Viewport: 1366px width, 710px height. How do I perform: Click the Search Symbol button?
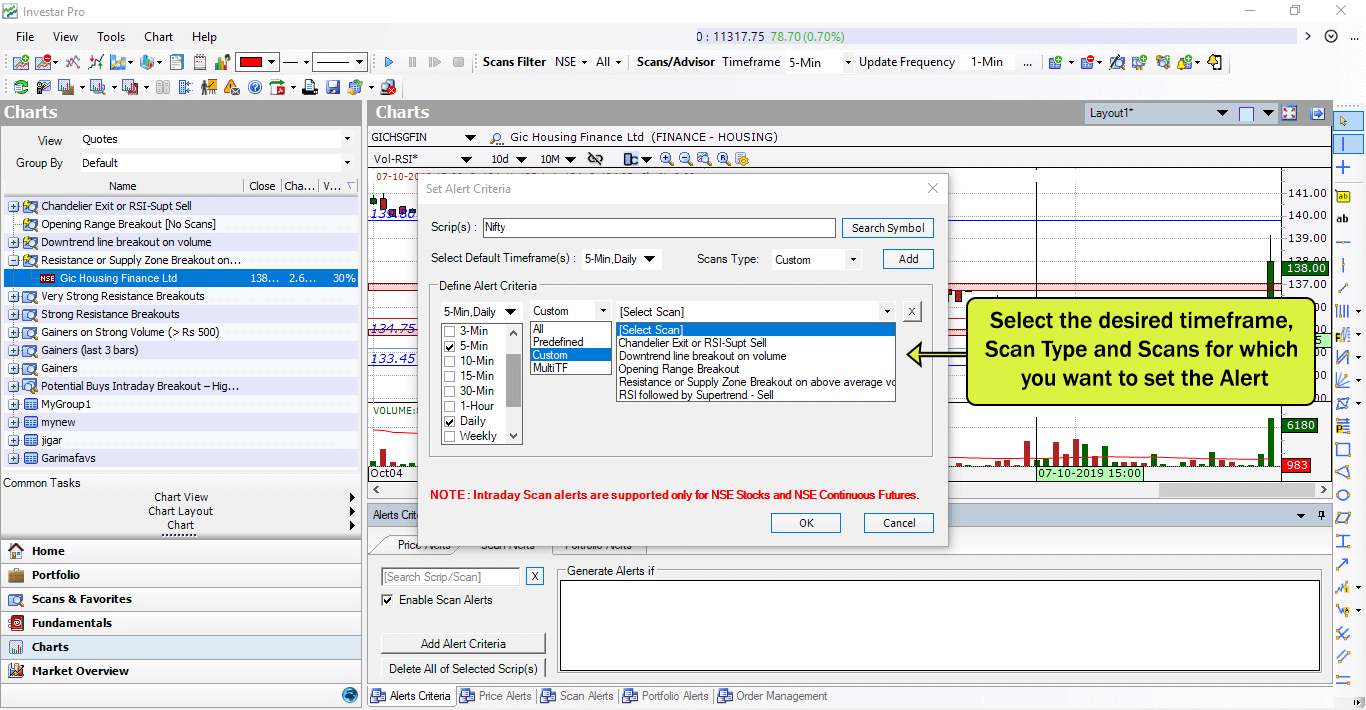[x=887, y=228]
